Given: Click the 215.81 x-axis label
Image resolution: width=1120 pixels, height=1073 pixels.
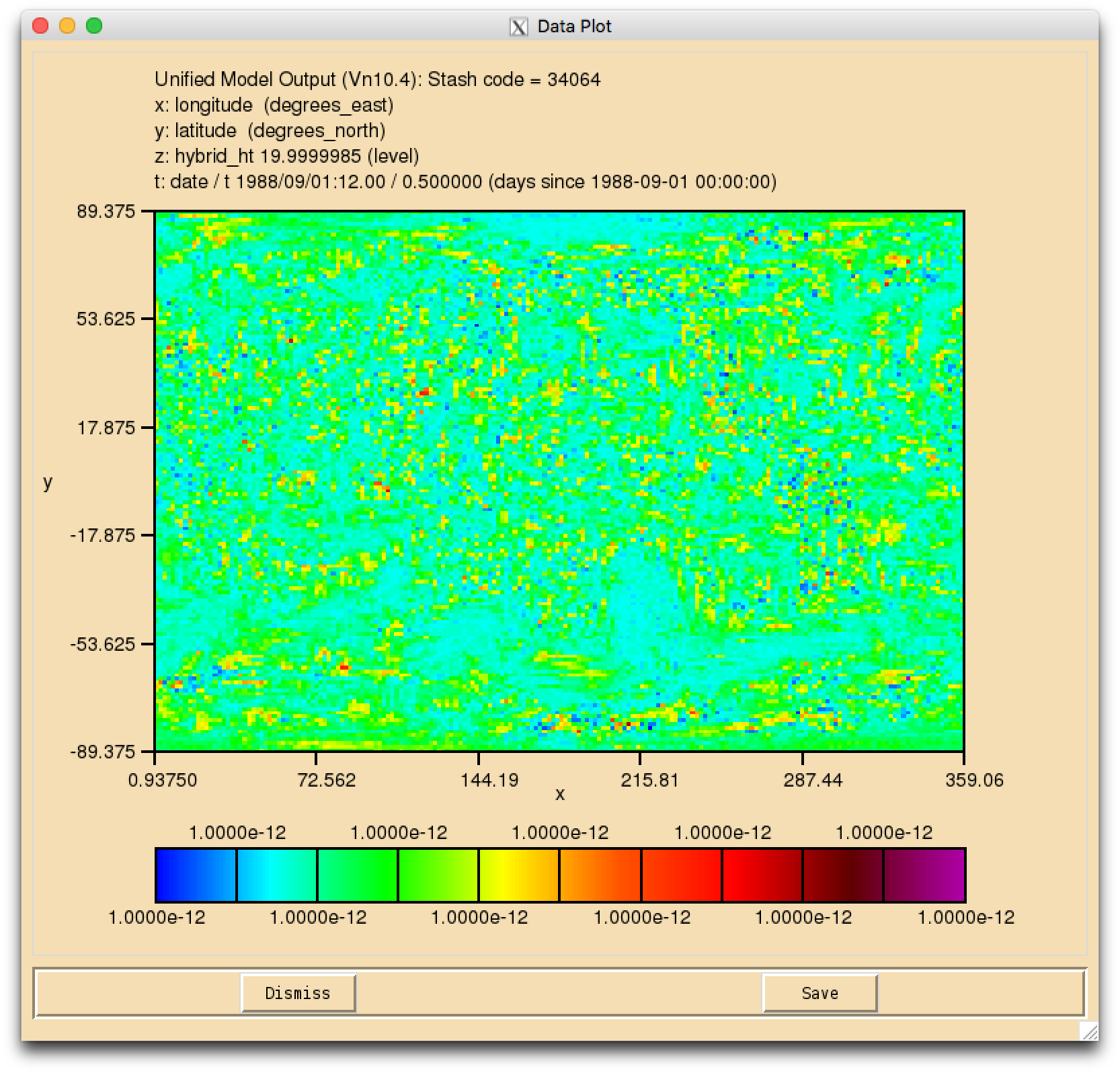Looking at the screenshot, I should [649, 780].
